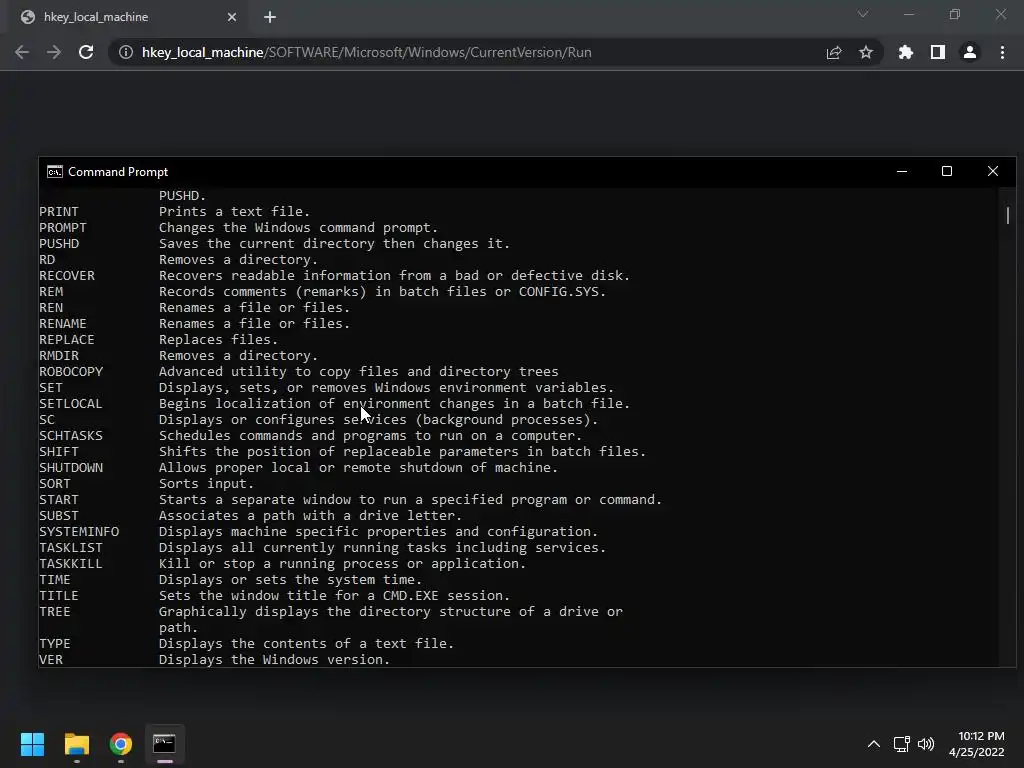The width and height of the screenshot is (1024, 768).
Task: Open the volume speaker icon
Action: tap(926, 744)
